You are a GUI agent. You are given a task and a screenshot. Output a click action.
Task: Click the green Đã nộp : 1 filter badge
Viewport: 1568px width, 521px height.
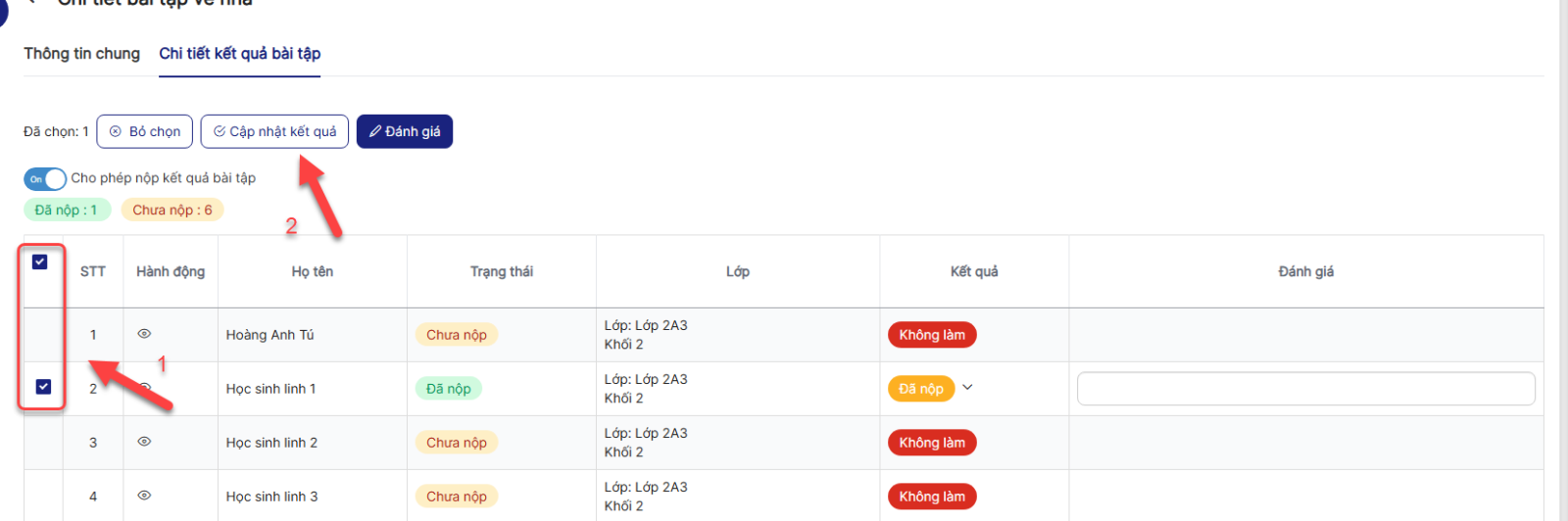pos(67,210)
